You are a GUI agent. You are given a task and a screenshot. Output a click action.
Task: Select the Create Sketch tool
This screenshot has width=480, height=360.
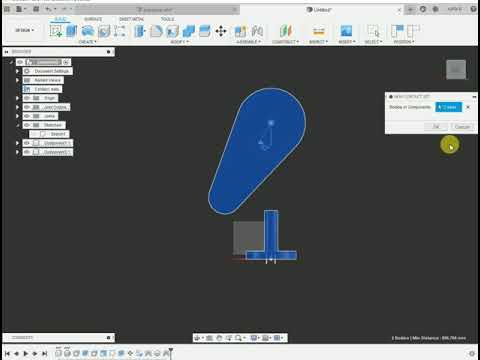coord(55,31)
